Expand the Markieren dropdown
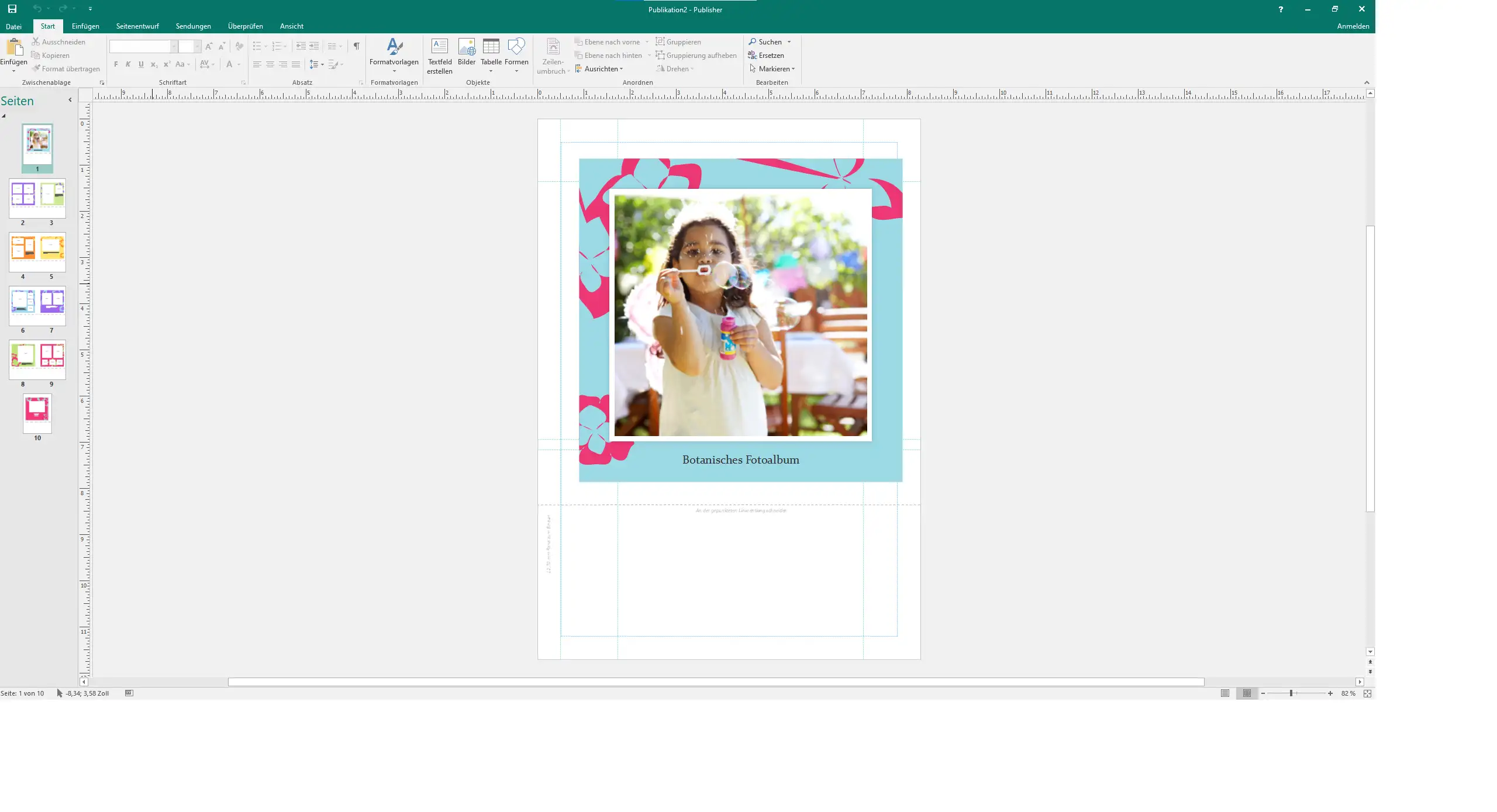 tap(773, 69)
